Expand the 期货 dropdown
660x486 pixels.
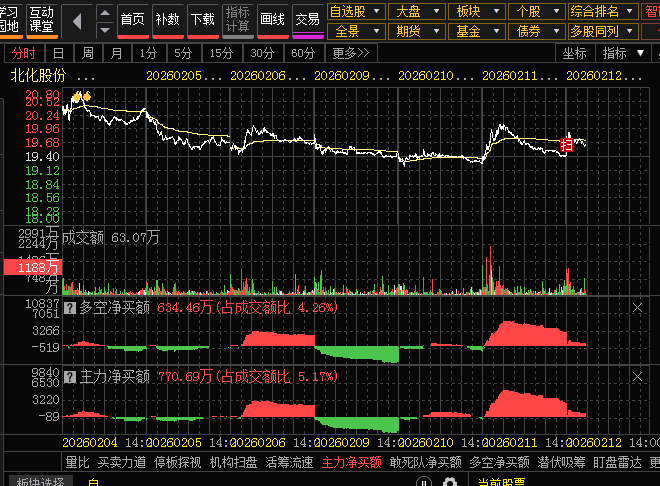(416, 31)
